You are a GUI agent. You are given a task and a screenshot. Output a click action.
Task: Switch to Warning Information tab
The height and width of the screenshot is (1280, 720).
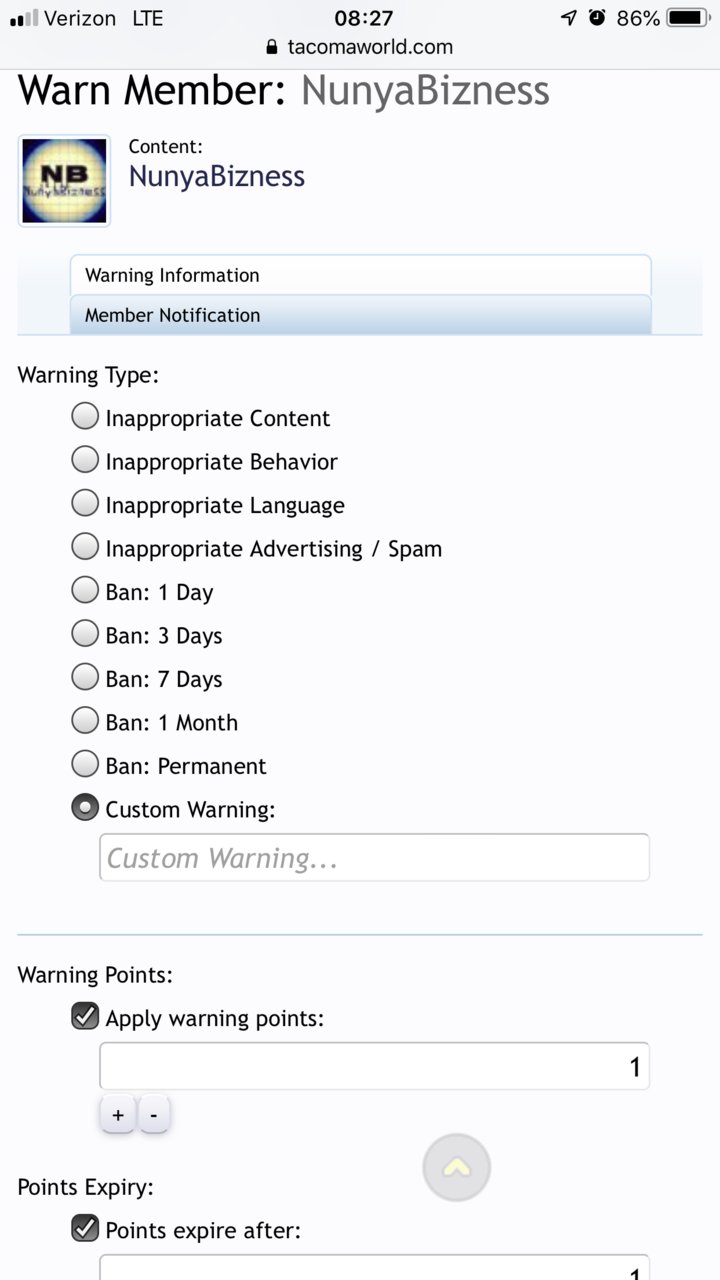(x=360, y=275)
